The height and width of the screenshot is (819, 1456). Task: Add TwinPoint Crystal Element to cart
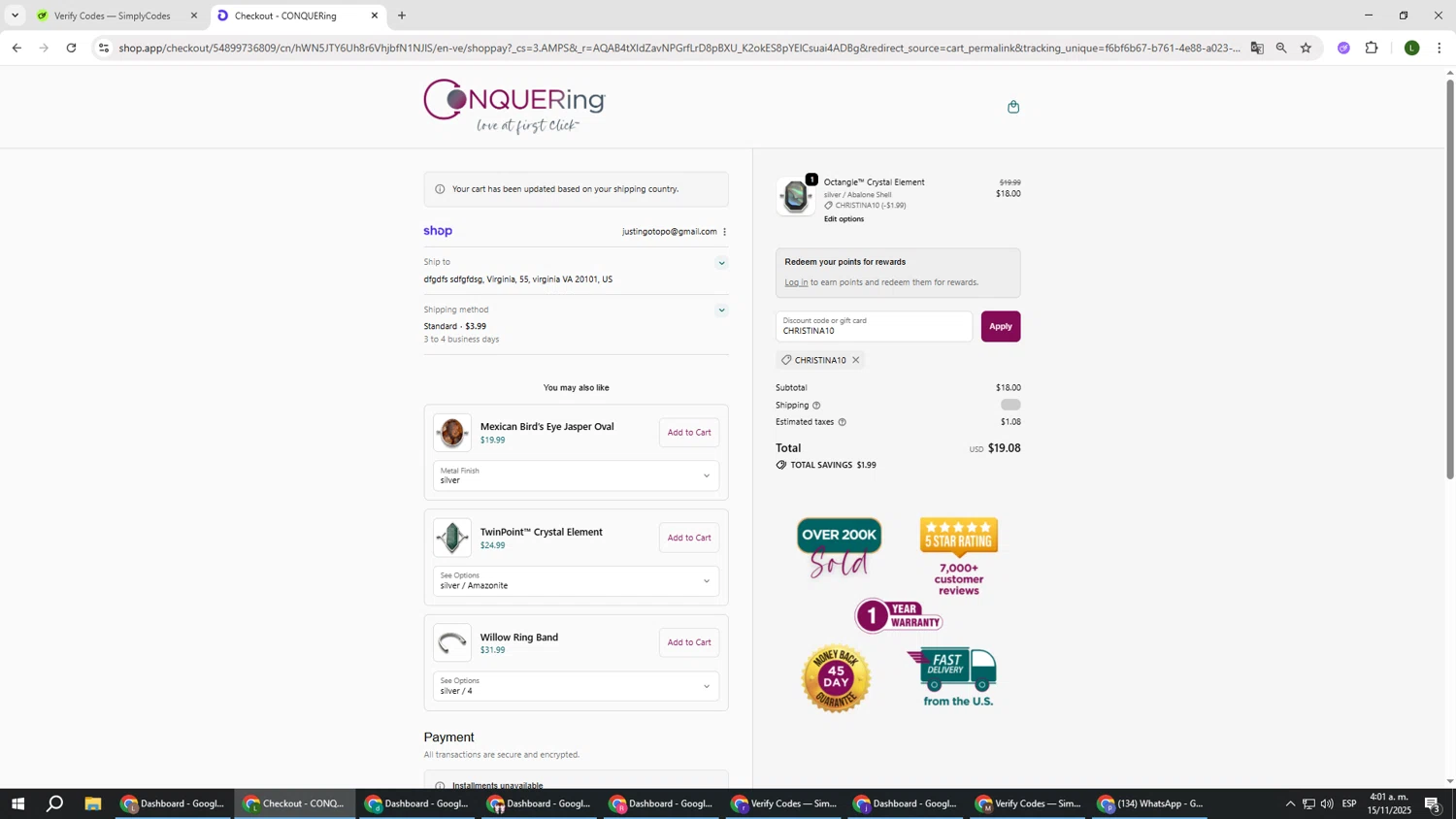[689, 538]
